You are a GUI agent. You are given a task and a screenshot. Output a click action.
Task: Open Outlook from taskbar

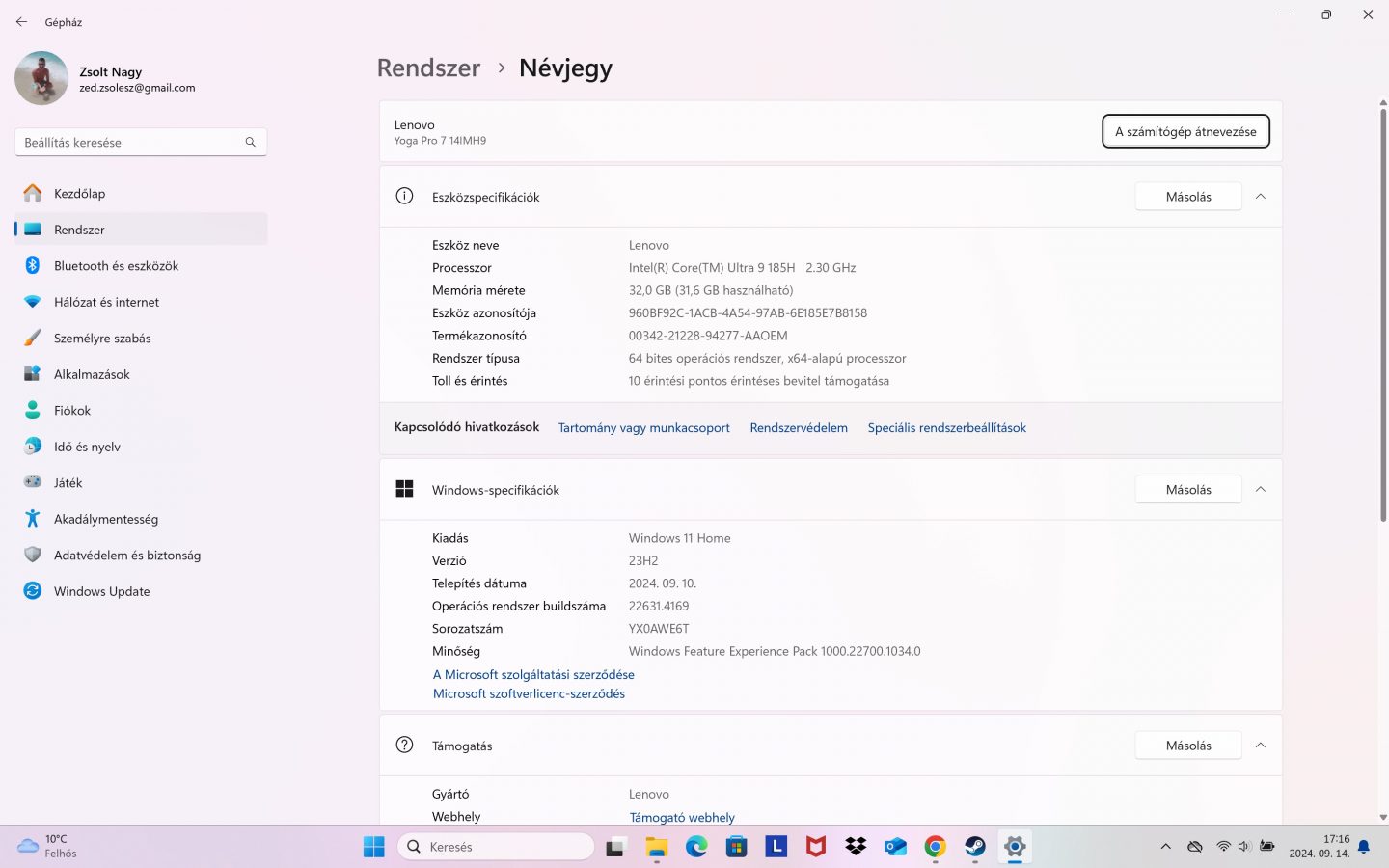click(895, 847)
